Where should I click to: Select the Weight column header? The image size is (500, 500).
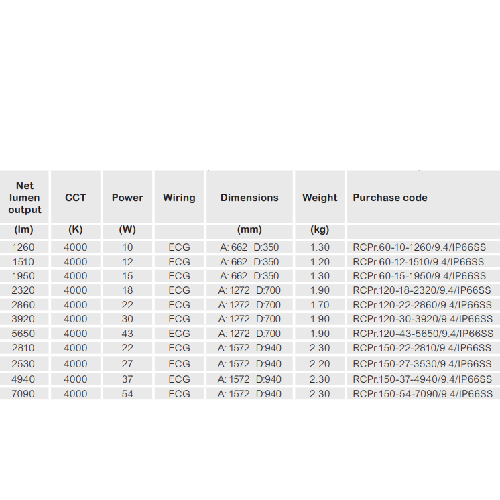coord(320,198)
